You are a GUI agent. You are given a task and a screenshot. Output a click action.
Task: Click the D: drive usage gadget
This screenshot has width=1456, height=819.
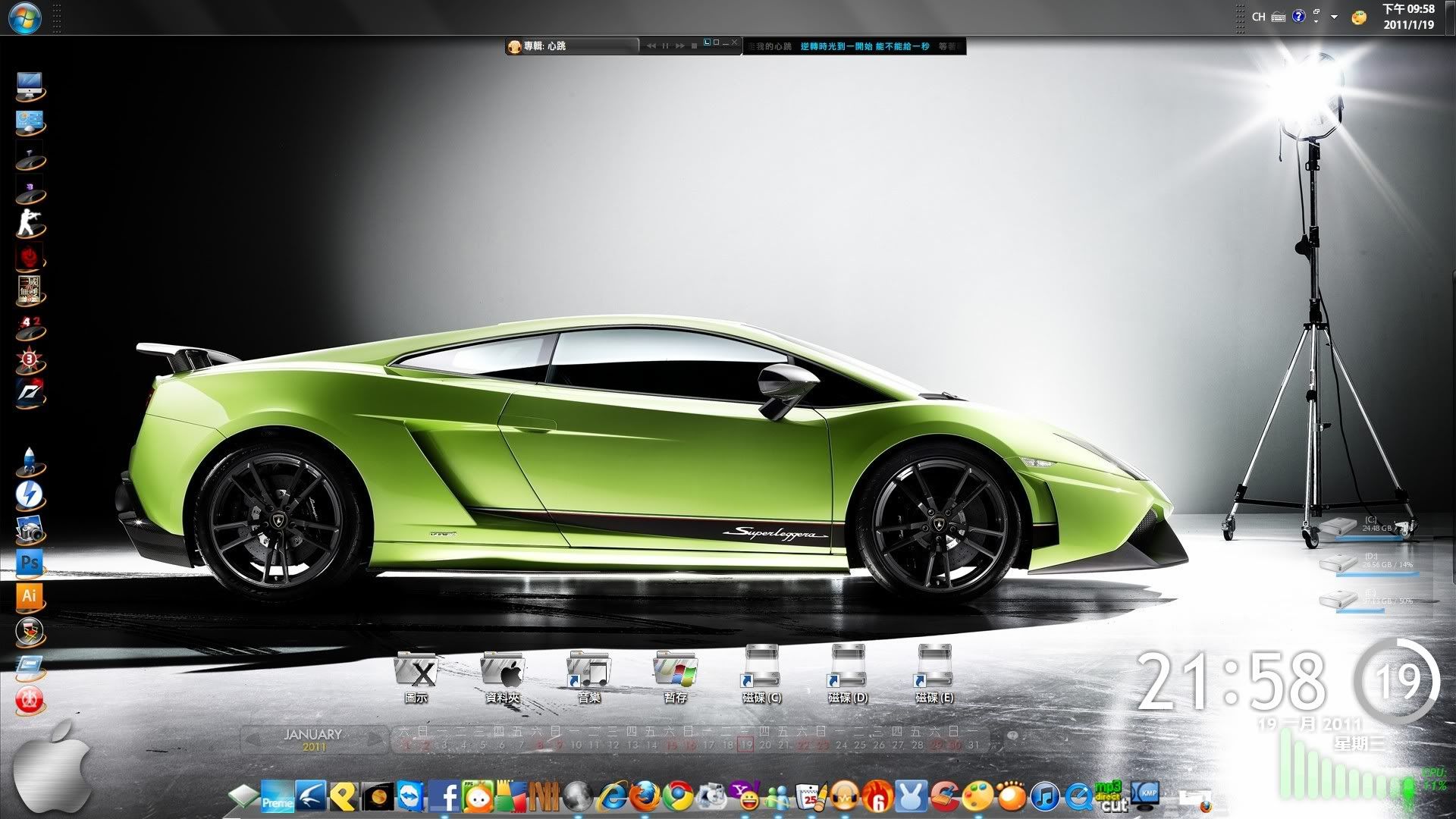[x=1367, y=563]
